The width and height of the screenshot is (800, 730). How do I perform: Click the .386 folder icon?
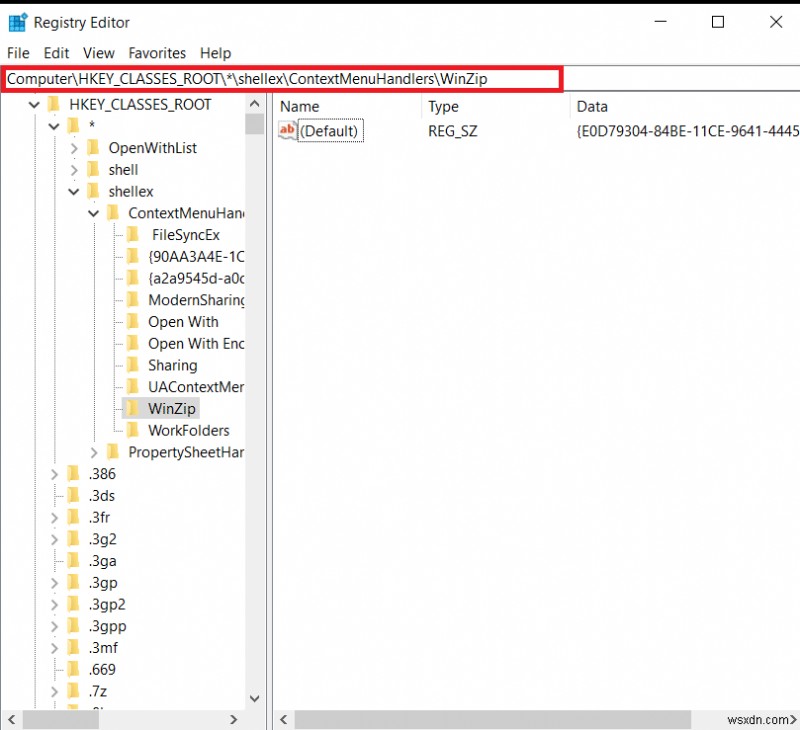point(73,474)
